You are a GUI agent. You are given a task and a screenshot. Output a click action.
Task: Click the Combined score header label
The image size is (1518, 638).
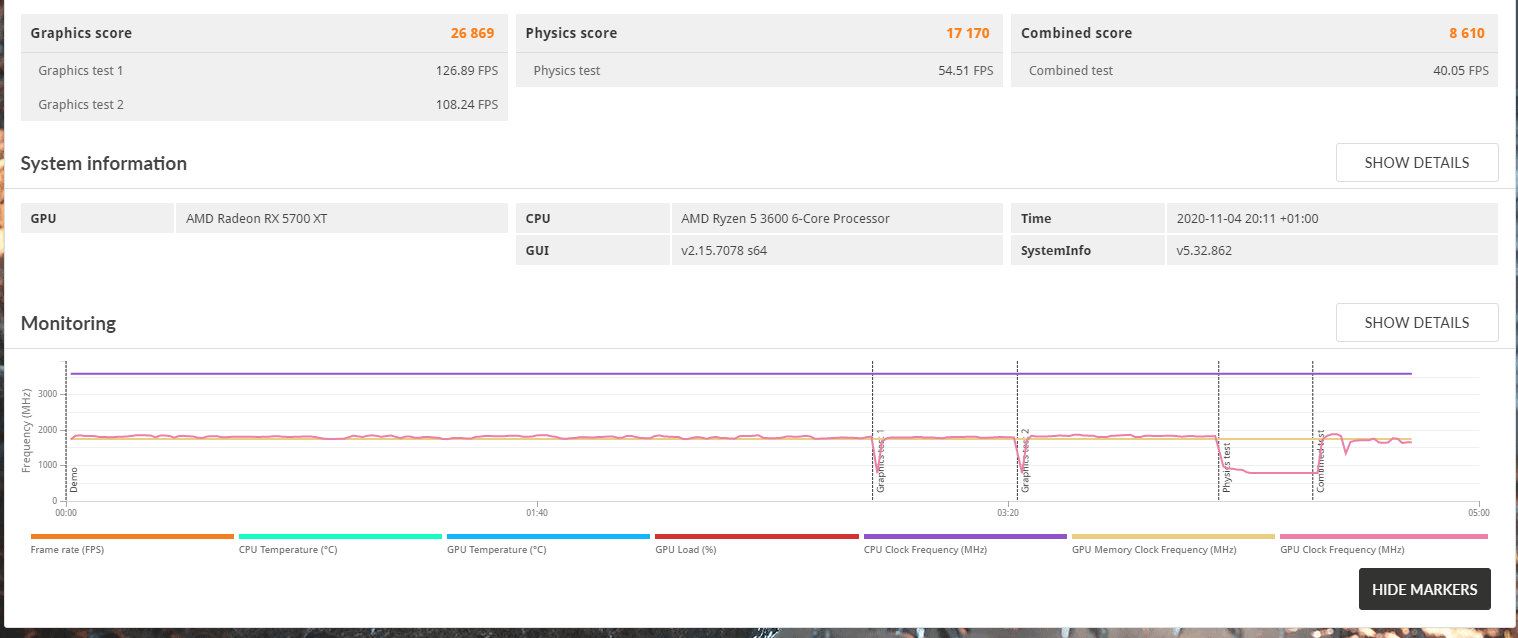tap(1076, 33)
